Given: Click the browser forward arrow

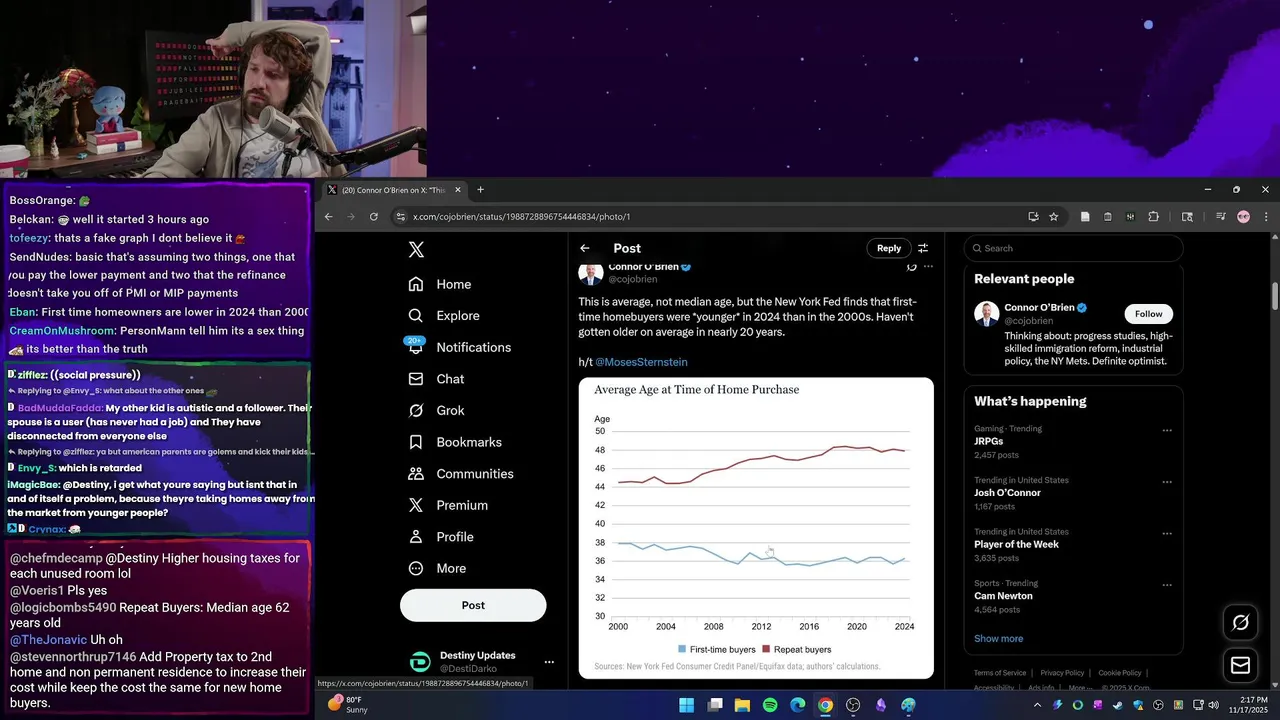Looking at the screenshot, I should (351, 216).
